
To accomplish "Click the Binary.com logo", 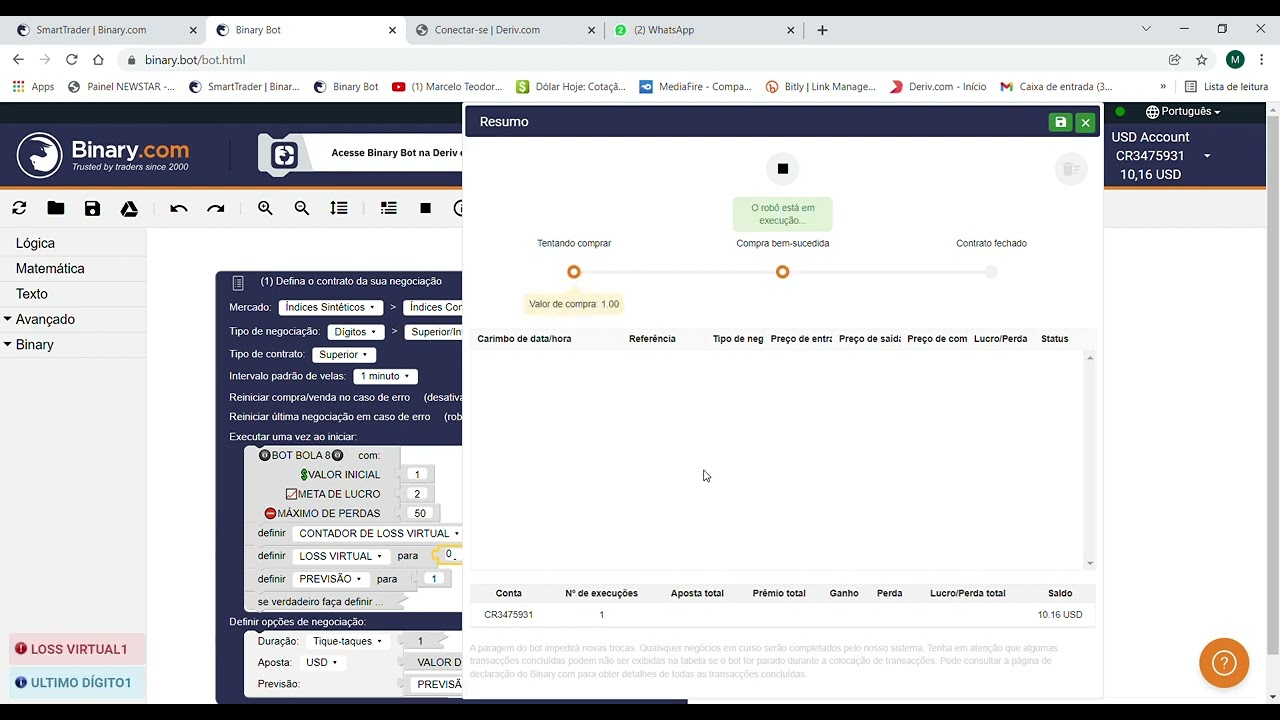I will [x=103, y=155].
